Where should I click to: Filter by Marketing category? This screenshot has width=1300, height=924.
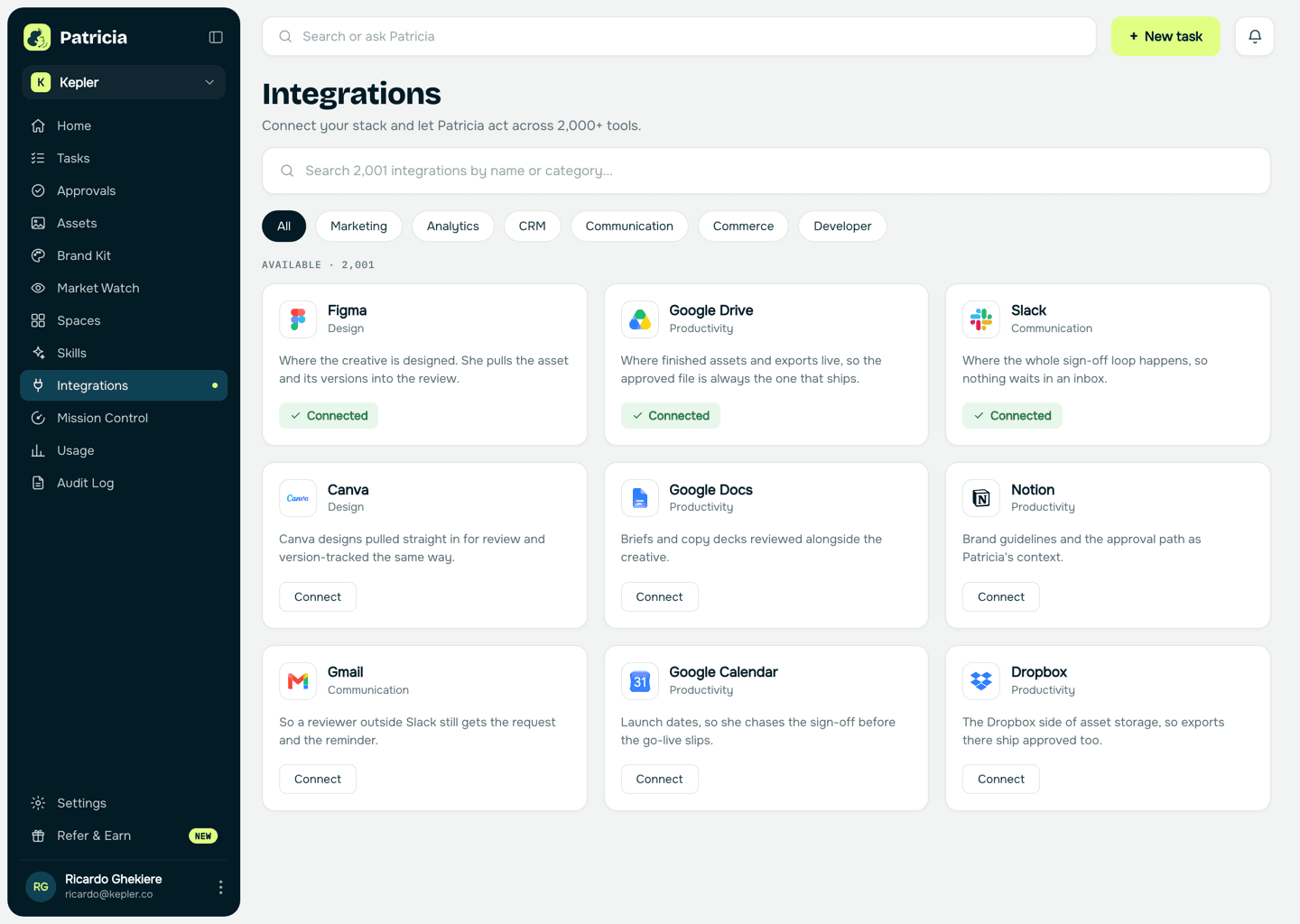[358, 226]
